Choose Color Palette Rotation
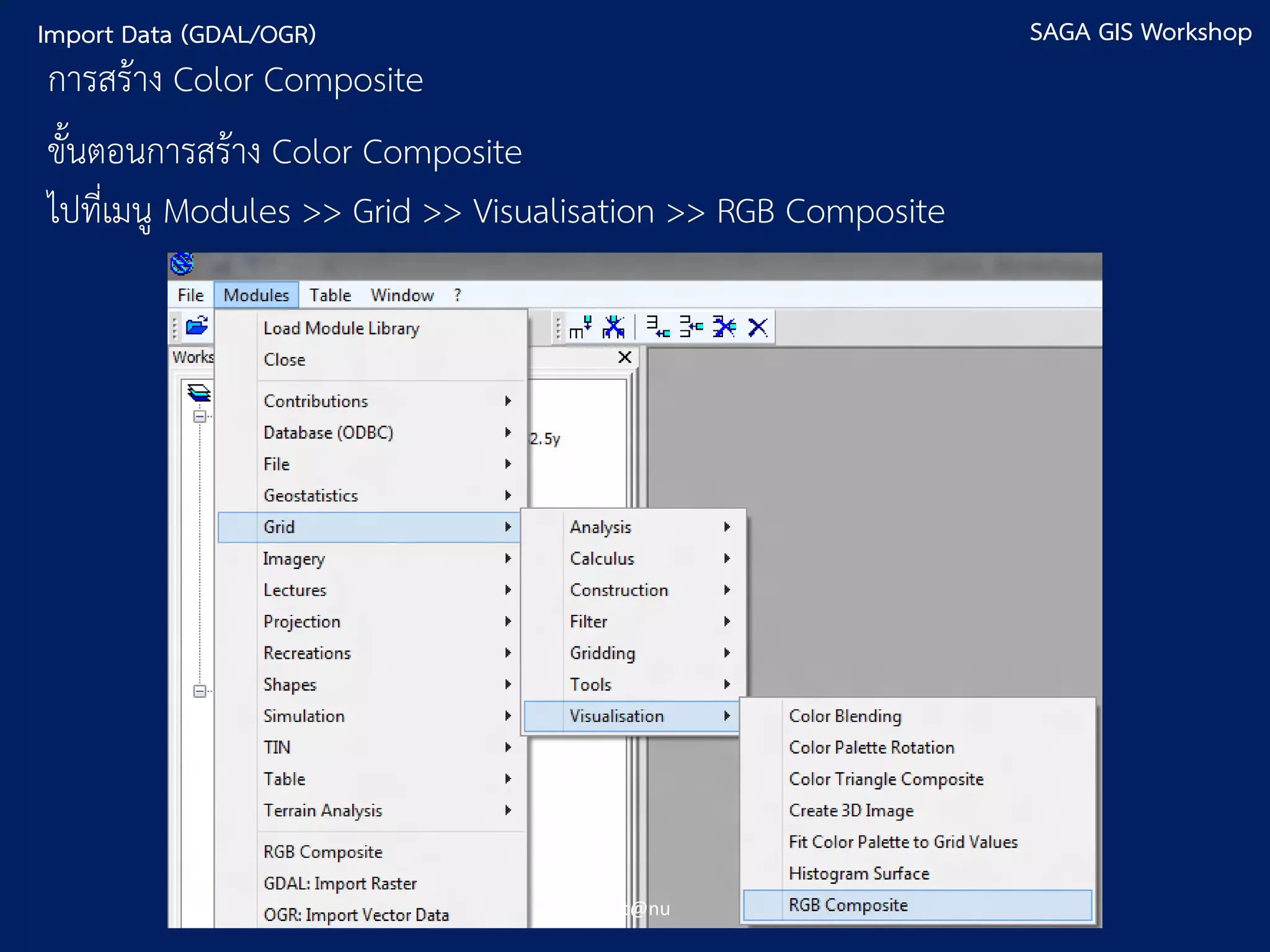 [x=918, y=747]
